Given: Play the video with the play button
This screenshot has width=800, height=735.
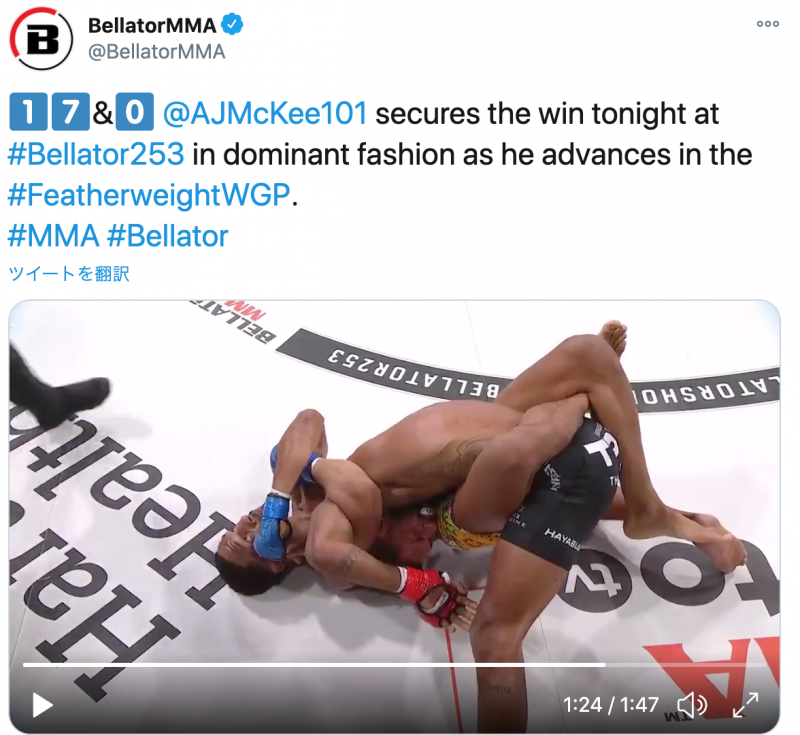Looking at the screenshot, I should point(42,705).
